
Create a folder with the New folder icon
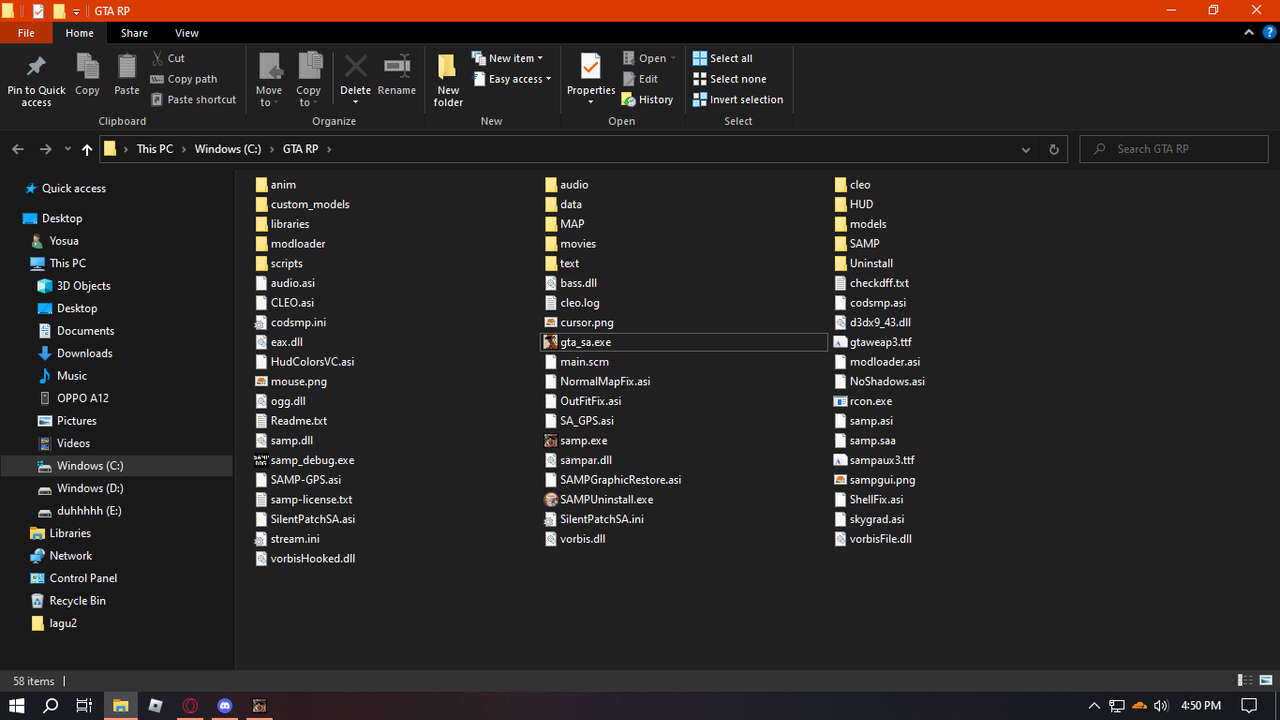pos(448,67)
